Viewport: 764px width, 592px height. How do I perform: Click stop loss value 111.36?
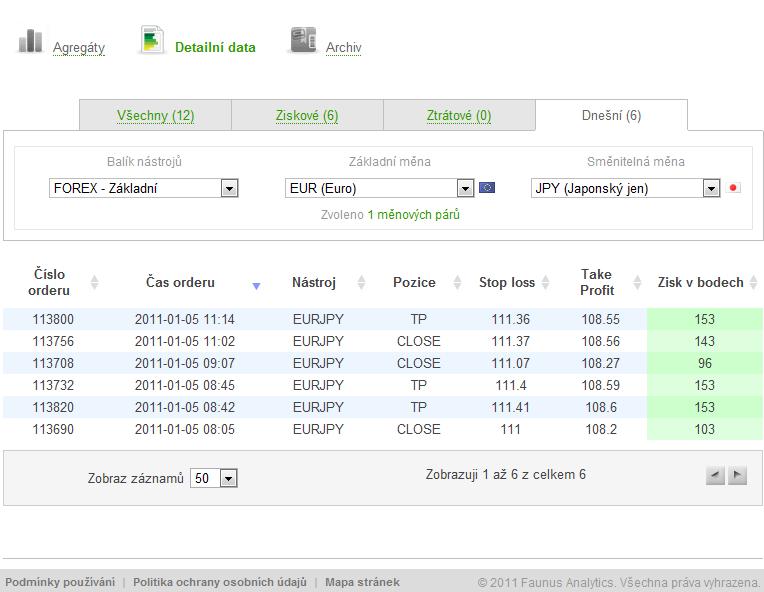coord(510,319)
